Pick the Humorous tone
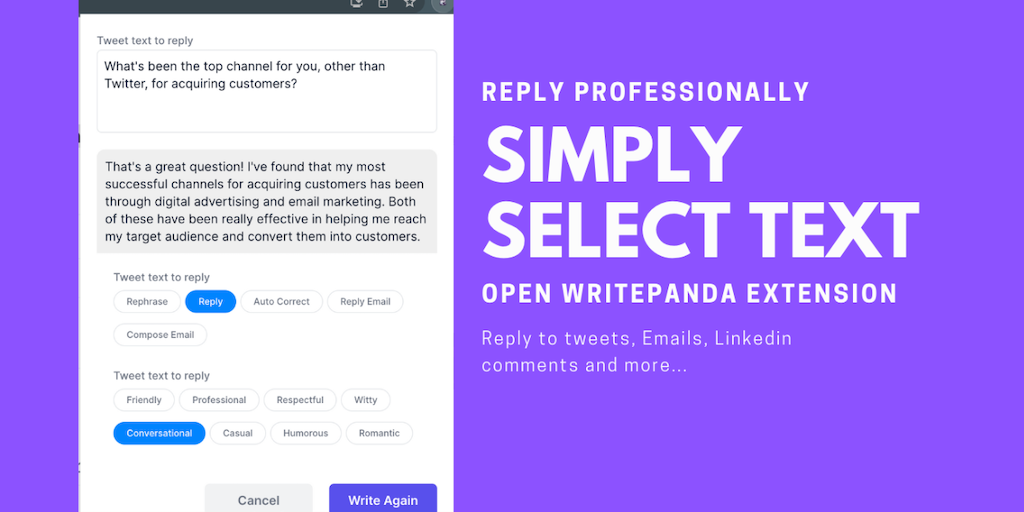Image resolution: width=1024 pixels, height=512 pixels. (305, 433)
